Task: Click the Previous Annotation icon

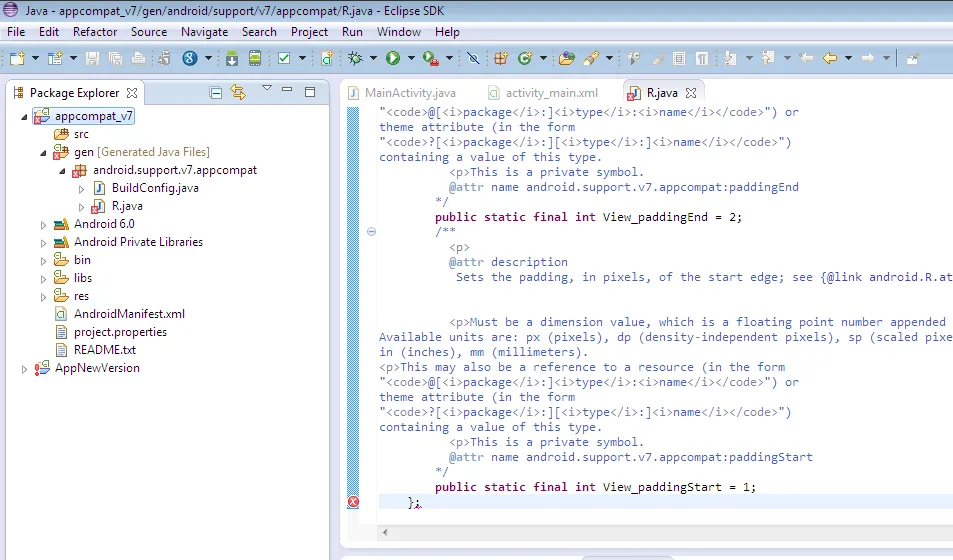Action: pos(768,58)
